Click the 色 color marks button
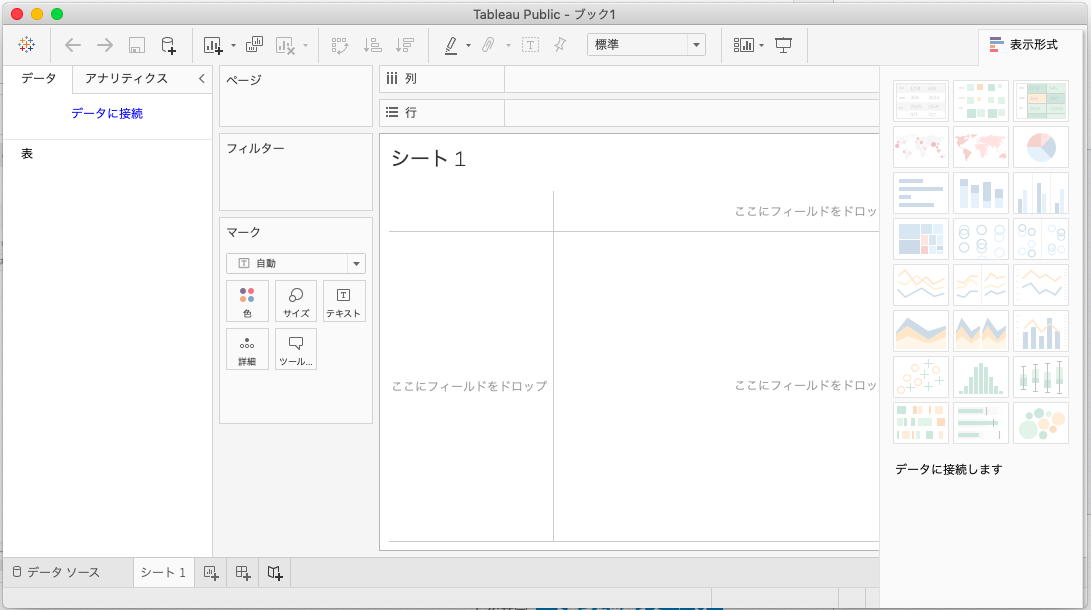 pyautogui.click(x=247, y=301)
